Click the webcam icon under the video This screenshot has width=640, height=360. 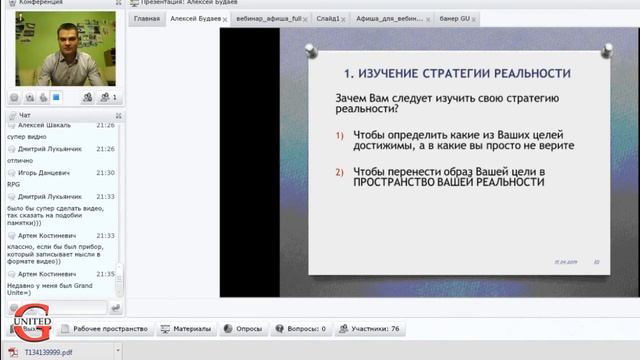(30, 98)
